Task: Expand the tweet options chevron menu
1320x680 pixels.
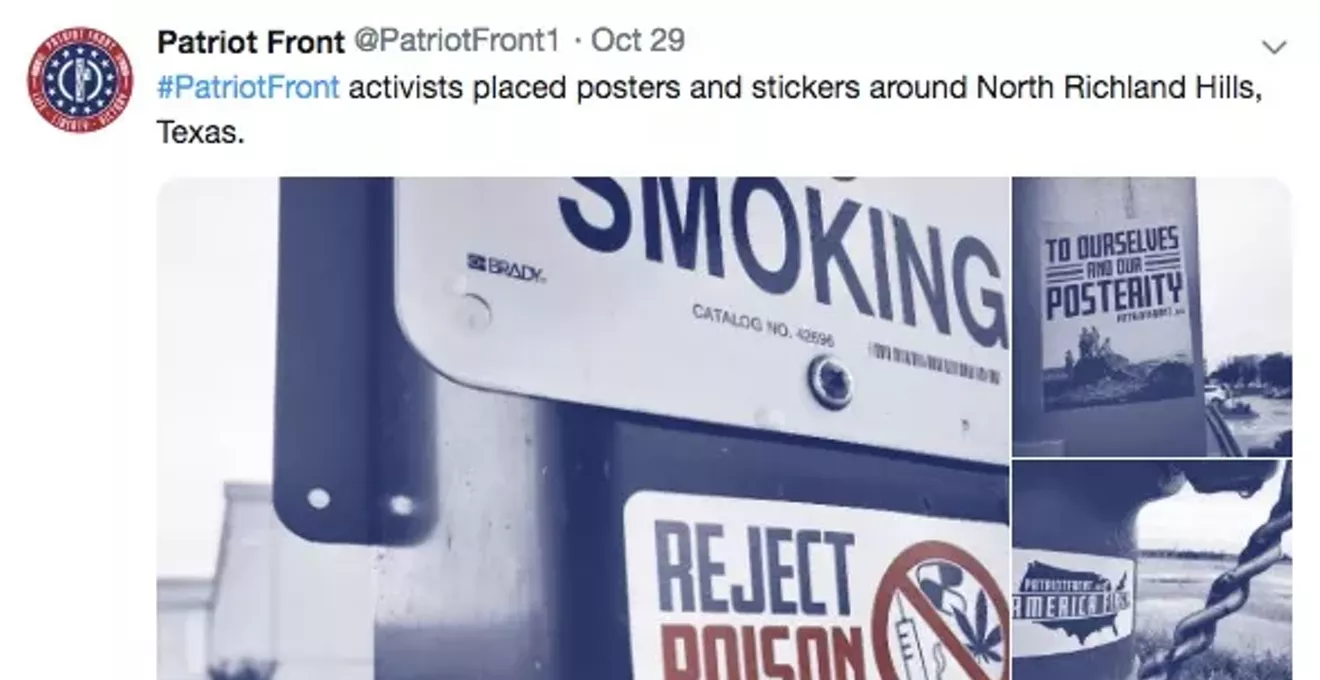Action: 1274,47
